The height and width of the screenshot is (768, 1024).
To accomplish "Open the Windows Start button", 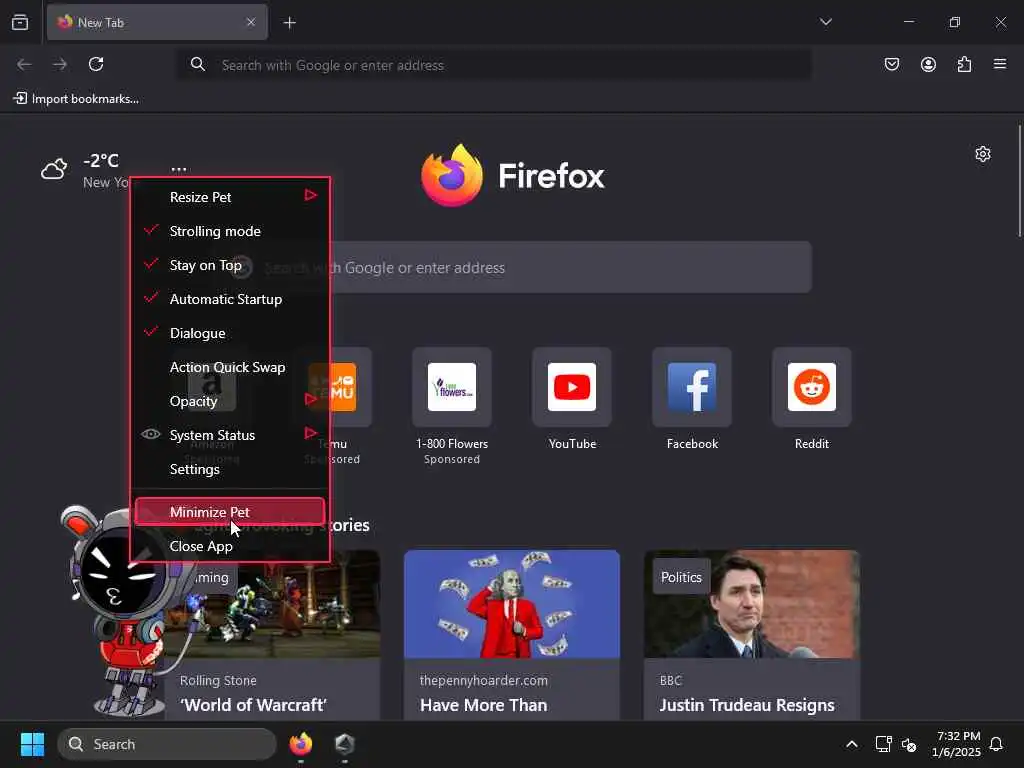I will point(32,744).
